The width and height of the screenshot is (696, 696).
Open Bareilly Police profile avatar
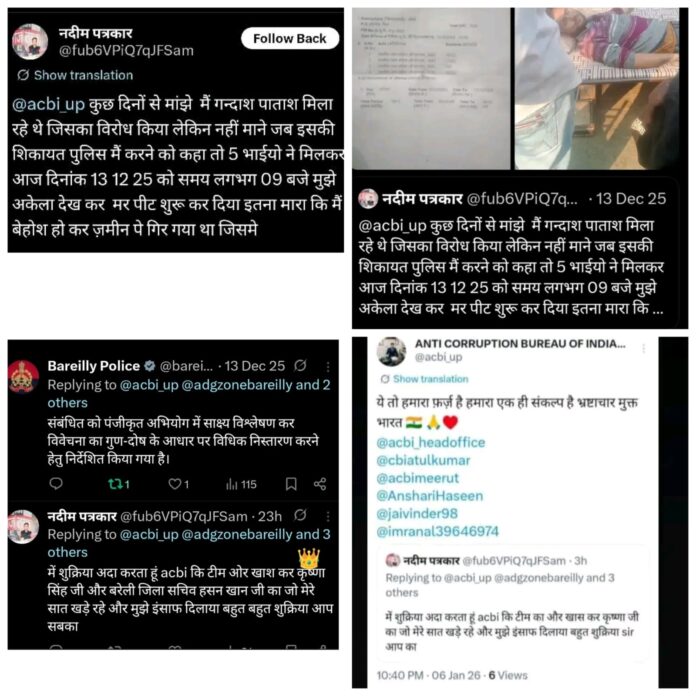click(23, 377)
